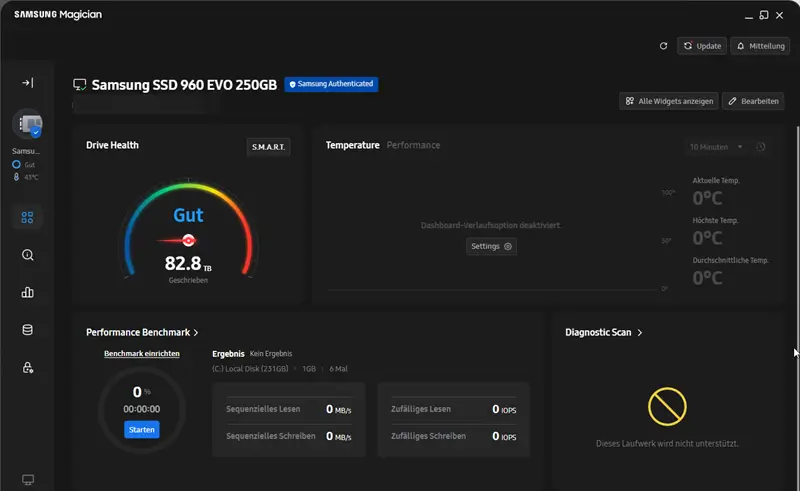This screenshot has width=800, height=491.
Task: Open the Drive Details magnifier icon
Action: pyautogui.click(x=28, y=255)
